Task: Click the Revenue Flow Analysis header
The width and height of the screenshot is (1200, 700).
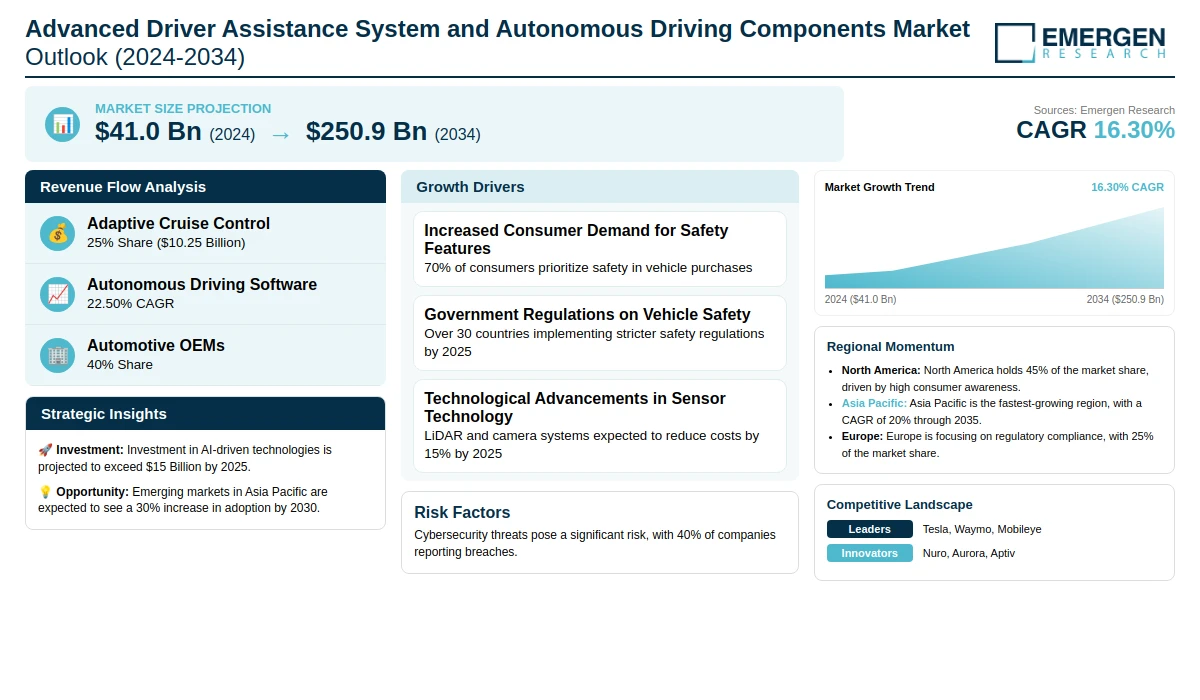Action: point(205,187)
